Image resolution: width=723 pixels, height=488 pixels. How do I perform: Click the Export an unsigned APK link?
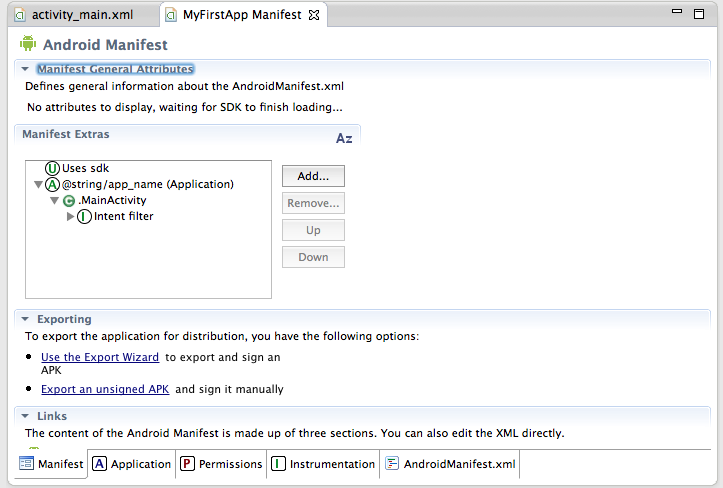pos(105,389)
